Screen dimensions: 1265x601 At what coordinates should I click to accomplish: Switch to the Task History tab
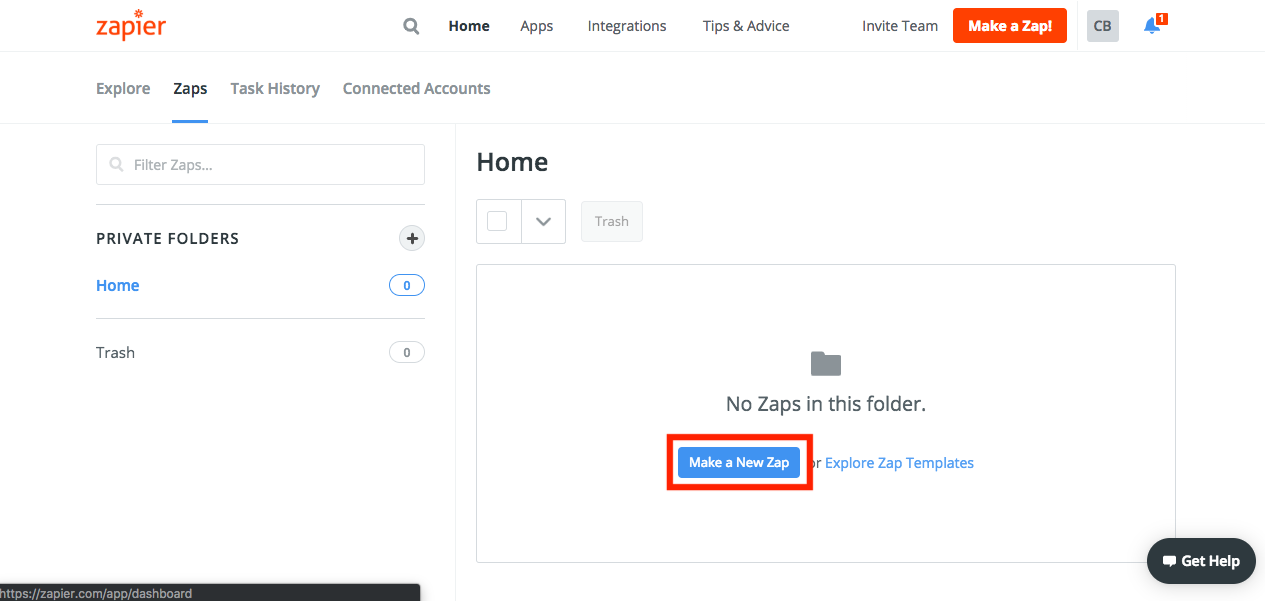click(275, 88)
